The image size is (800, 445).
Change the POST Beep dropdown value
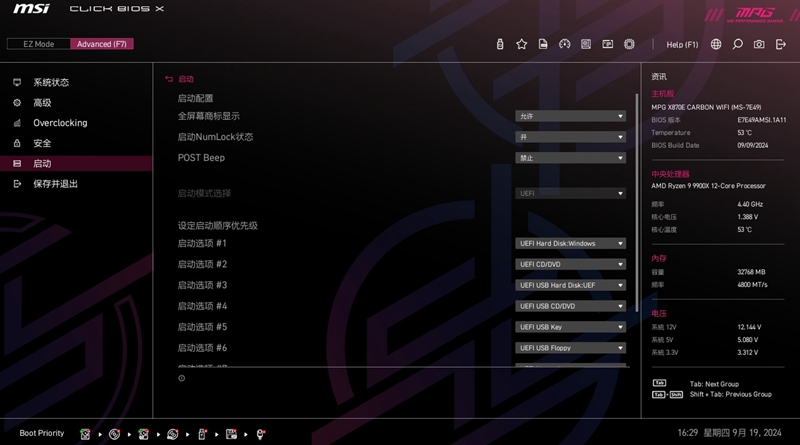571,158
